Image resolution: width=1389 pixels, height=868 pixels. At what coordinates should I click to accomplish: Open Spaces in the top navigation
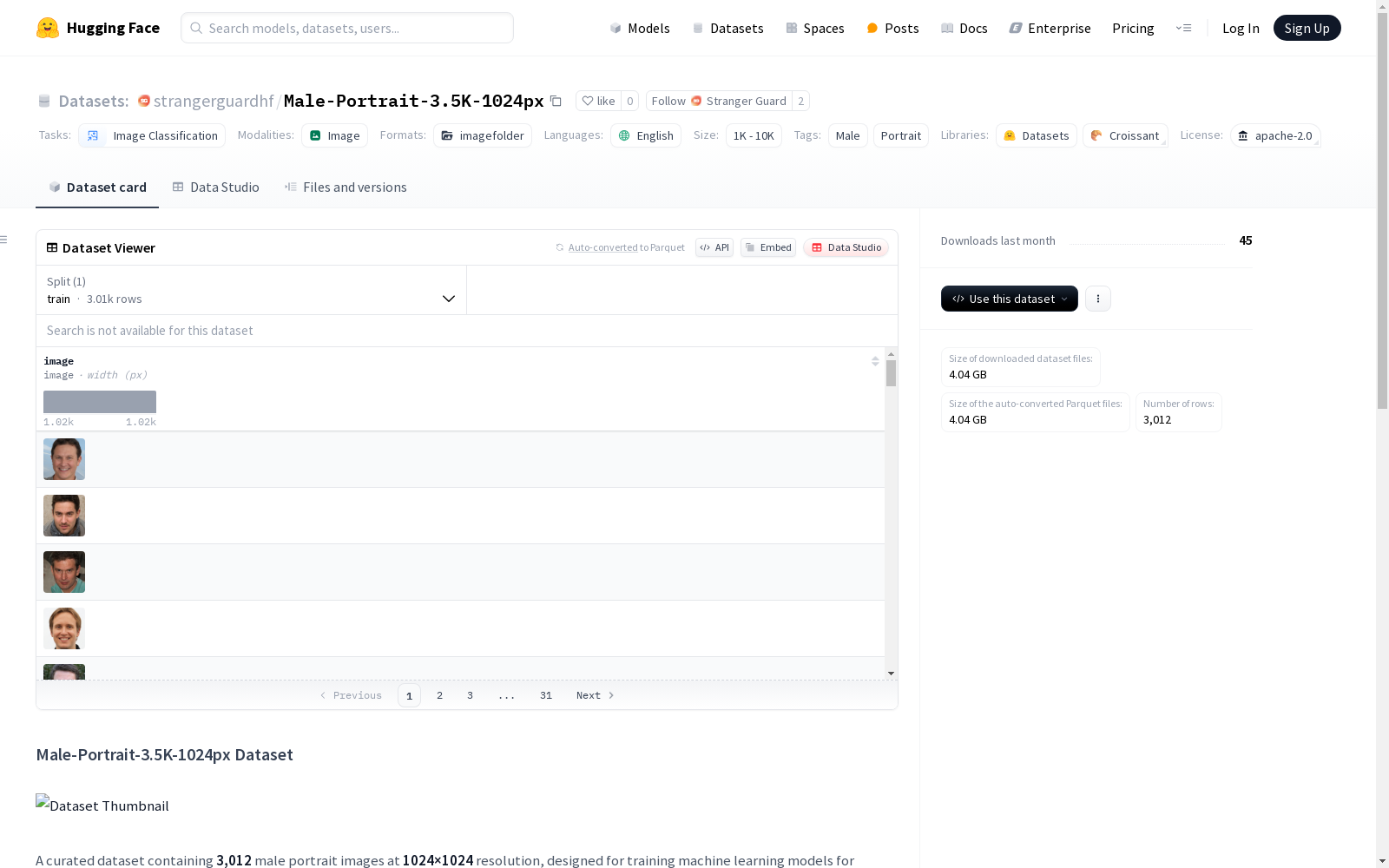click(814, 28)
